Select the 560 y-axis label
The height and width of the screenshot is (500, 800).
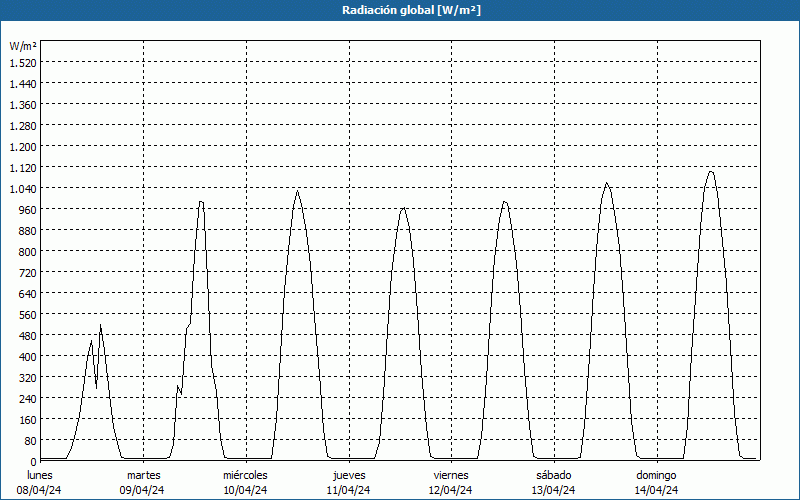pyautogui.click(x=28, y=315)
